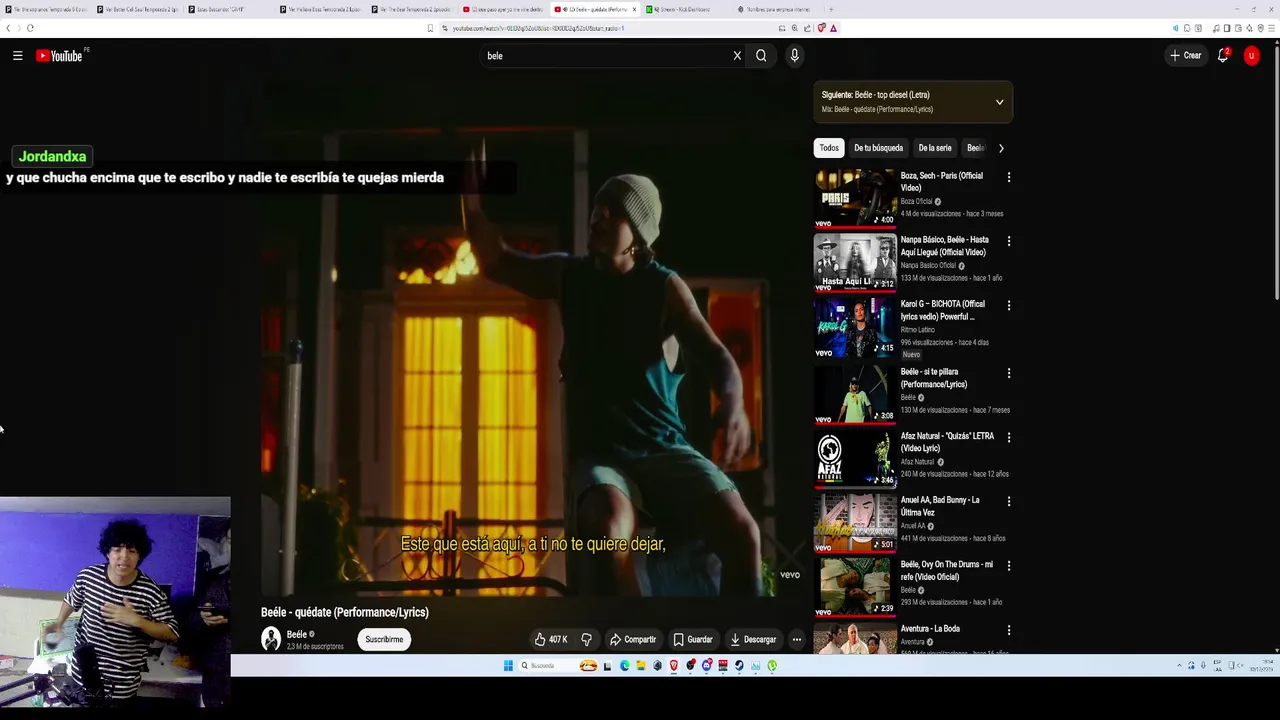Open options for Aventura La Boda video
Image resolution: width=1280 pixels, height=720 pixels.
1008,630
